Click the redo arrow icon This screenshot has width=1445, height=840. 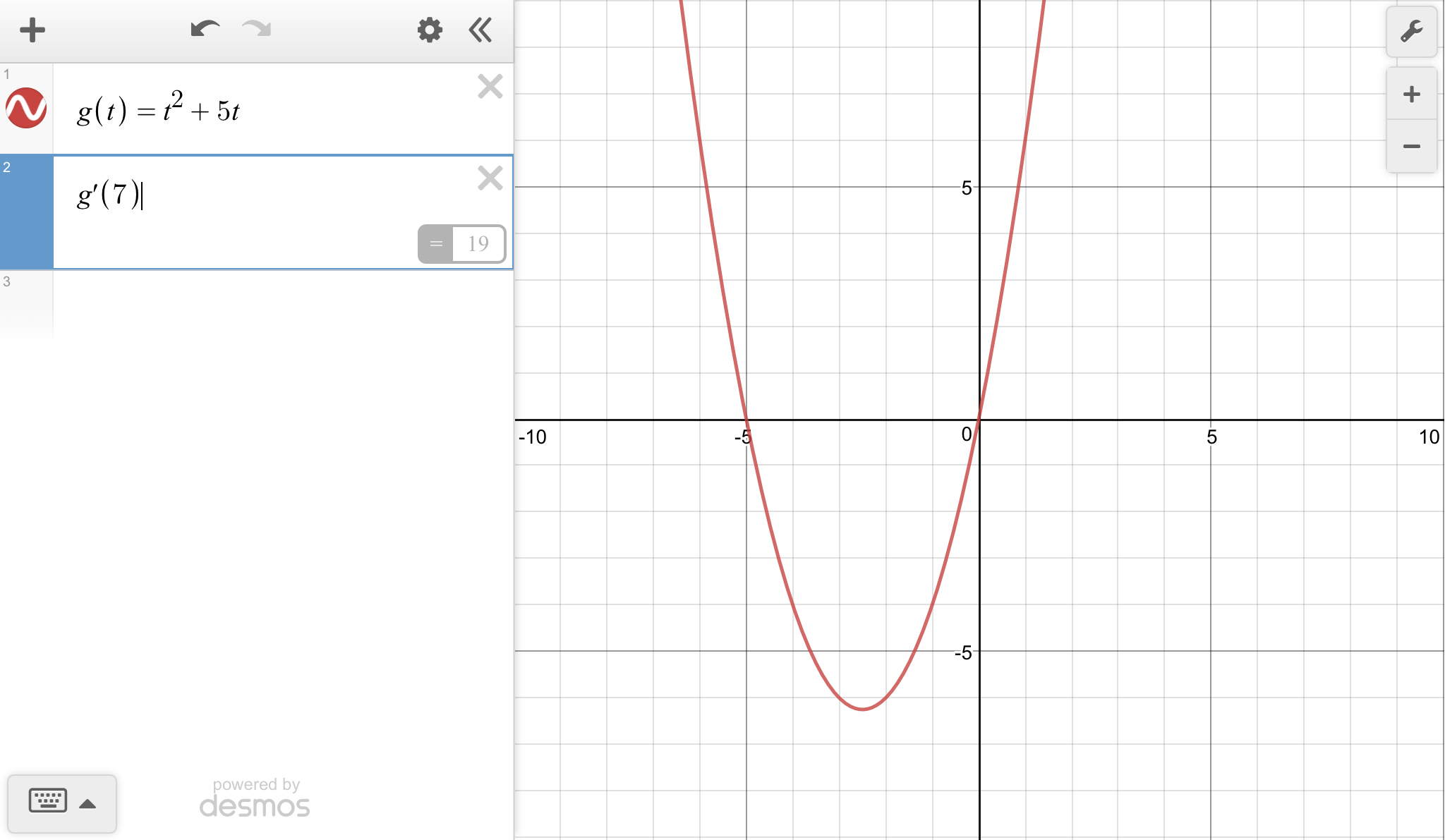click(256, 30)
